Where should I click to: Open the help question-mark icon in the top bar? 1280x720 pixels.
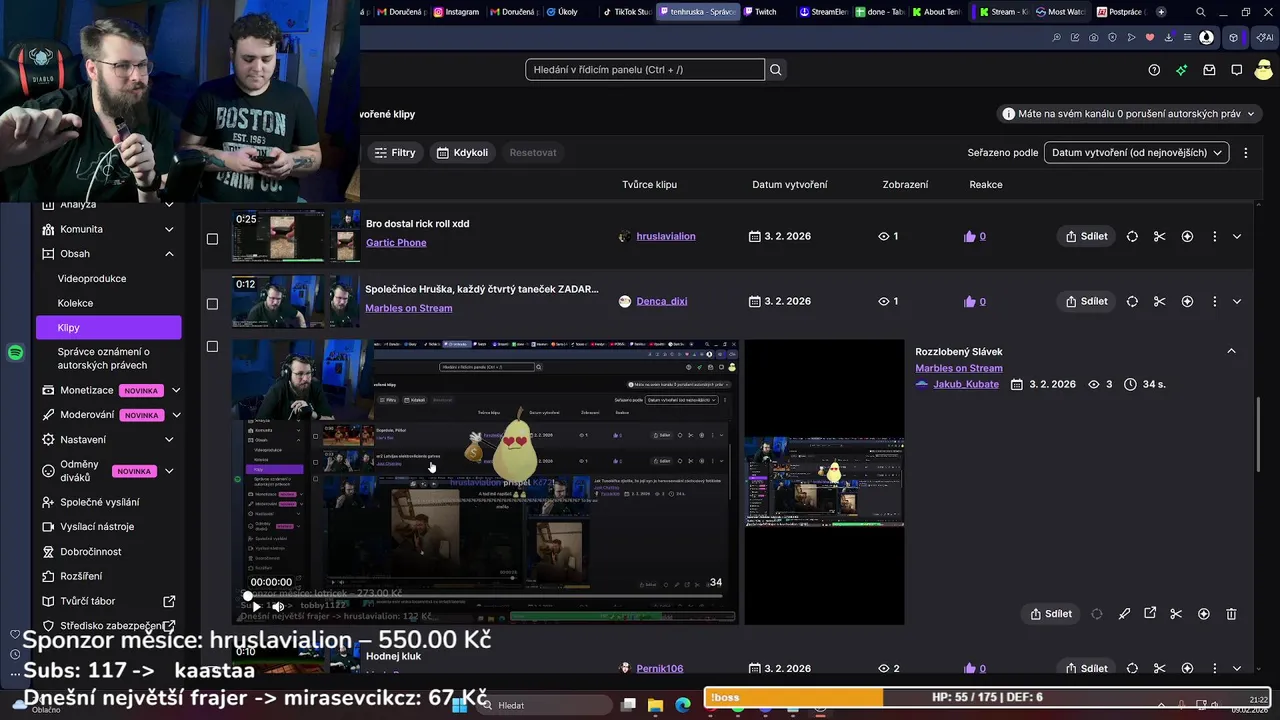[x=1154, y=70]
